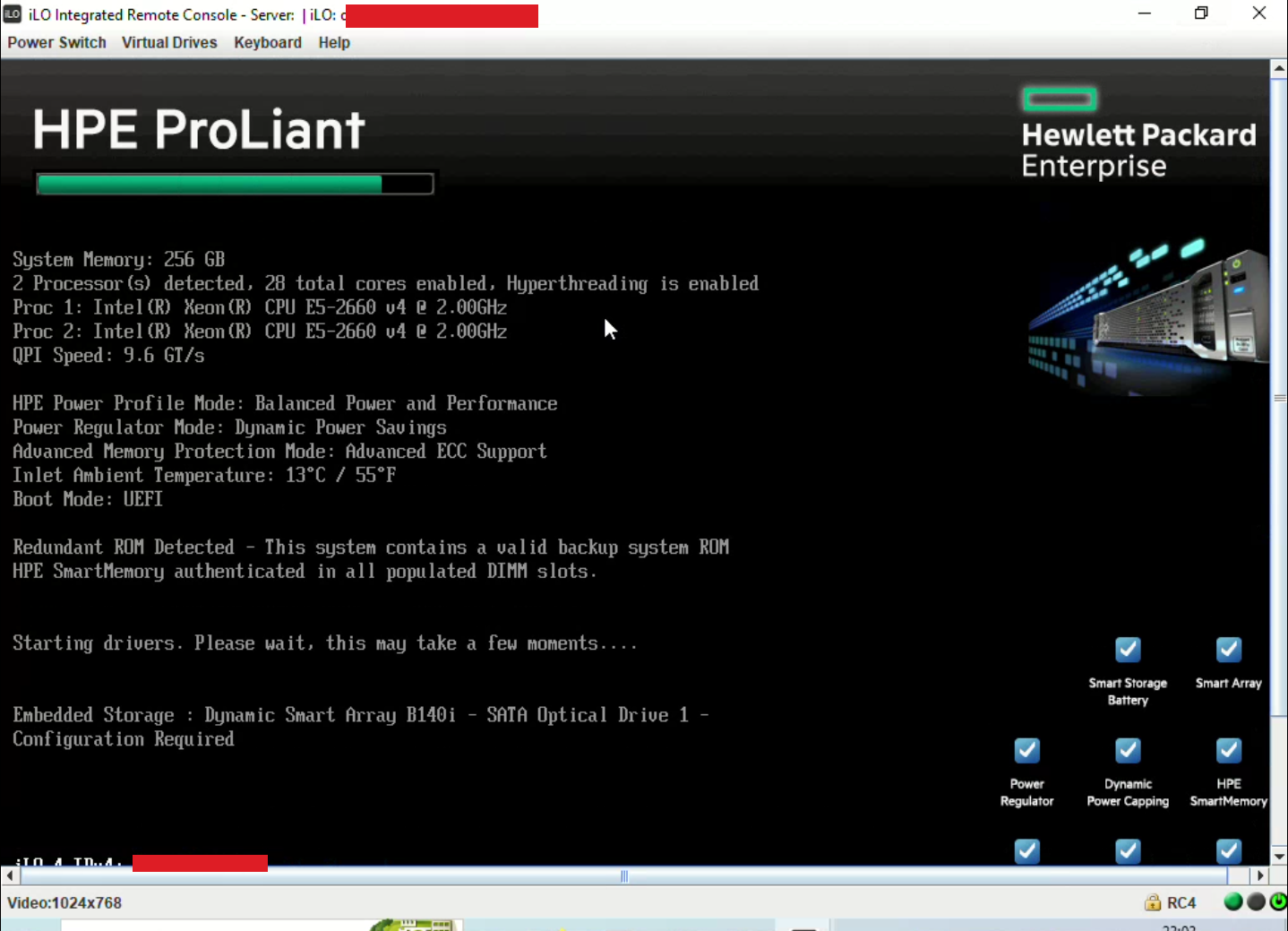Click the 'HPE SmartMemory authenticated' line

[305, 572]
